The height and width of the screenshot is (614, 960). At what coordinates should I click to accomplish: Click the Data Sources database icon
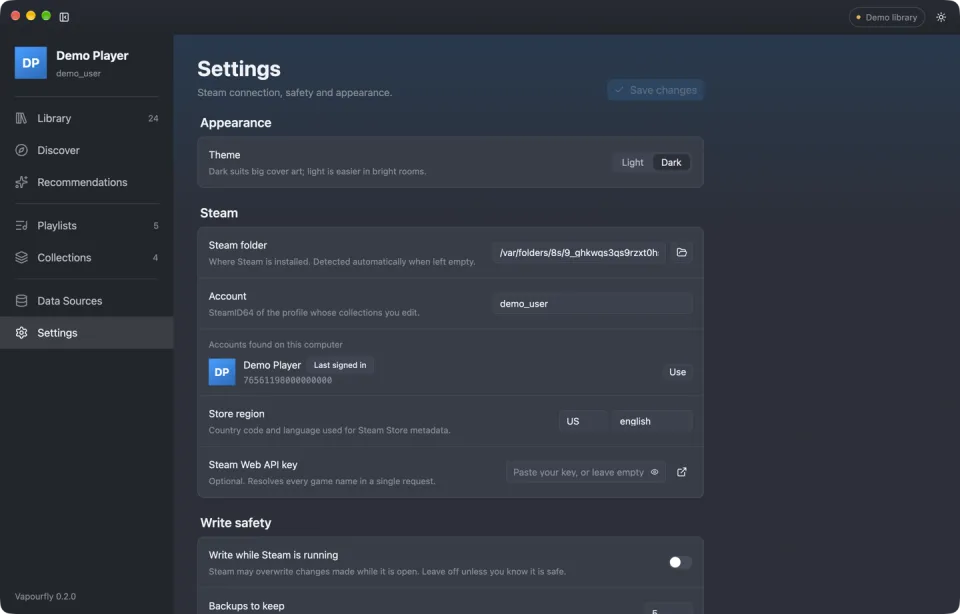21,301
